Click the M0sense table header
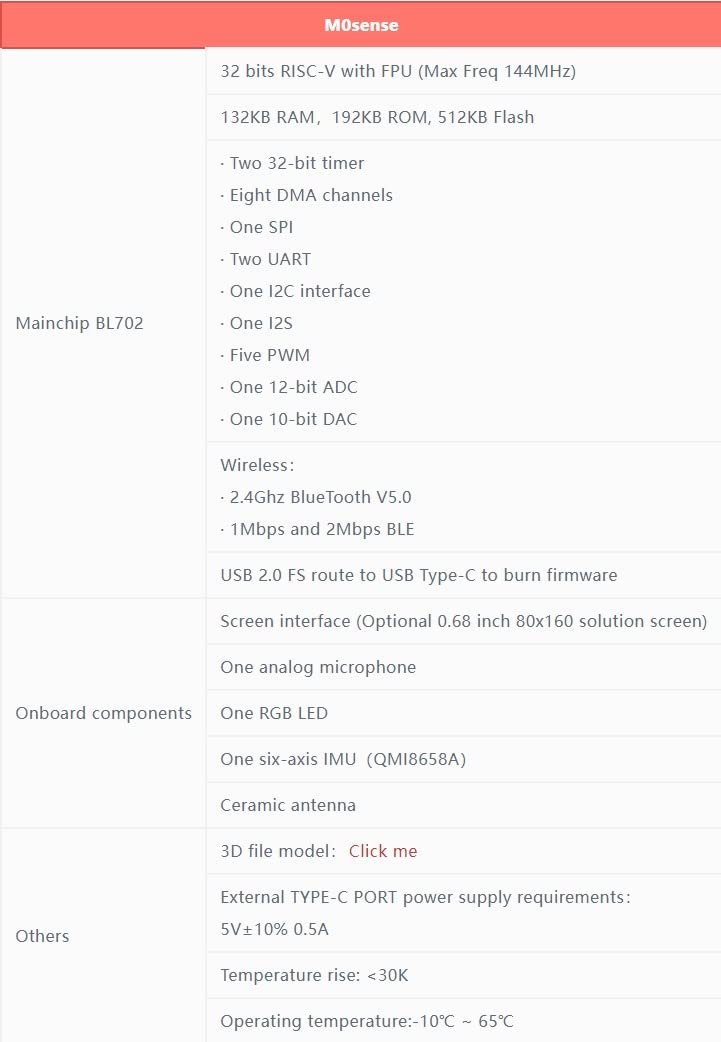 [361, 26]
